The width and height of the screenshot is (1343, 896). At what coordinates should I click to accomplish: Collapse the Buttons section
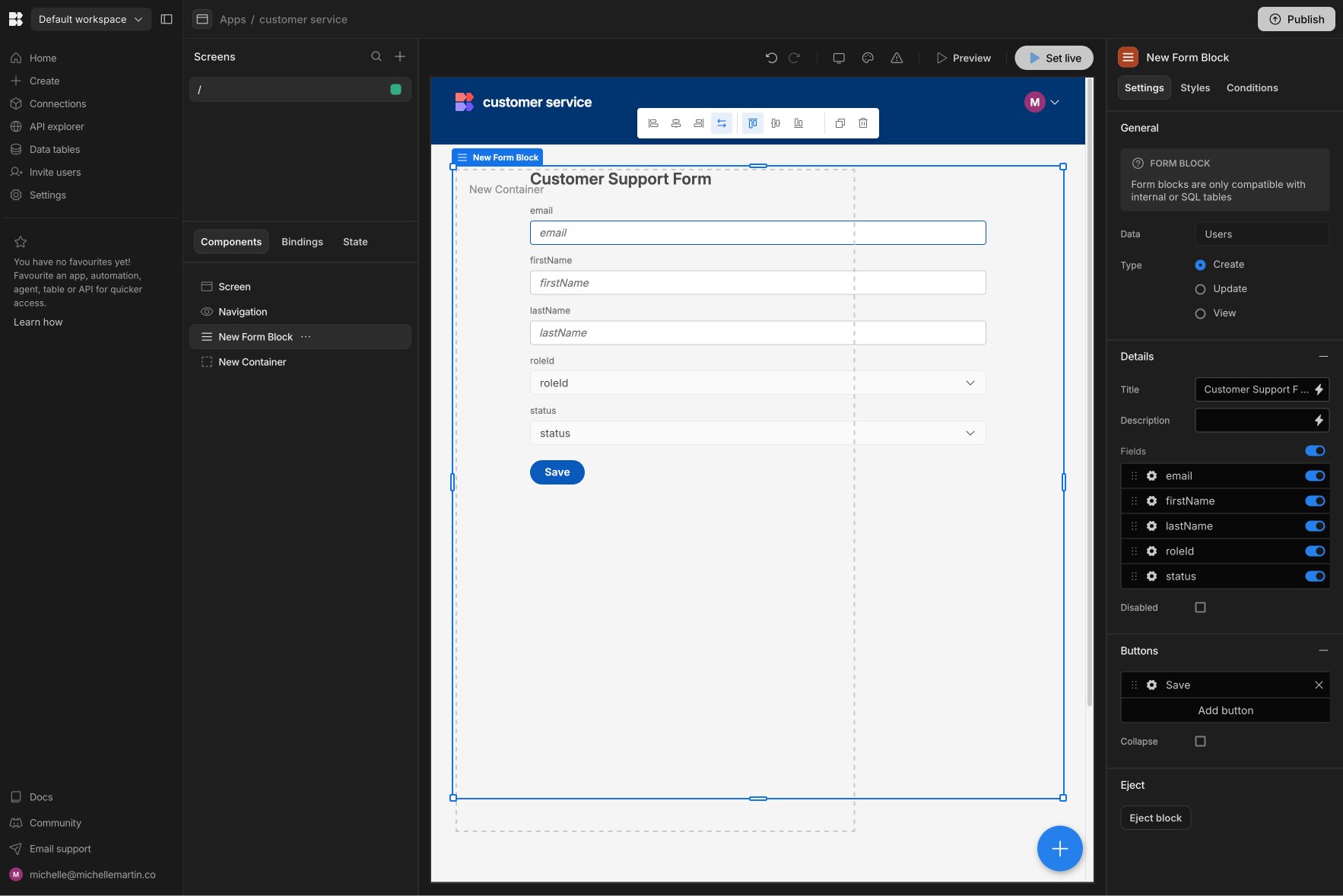click(x=1323, y=651)
